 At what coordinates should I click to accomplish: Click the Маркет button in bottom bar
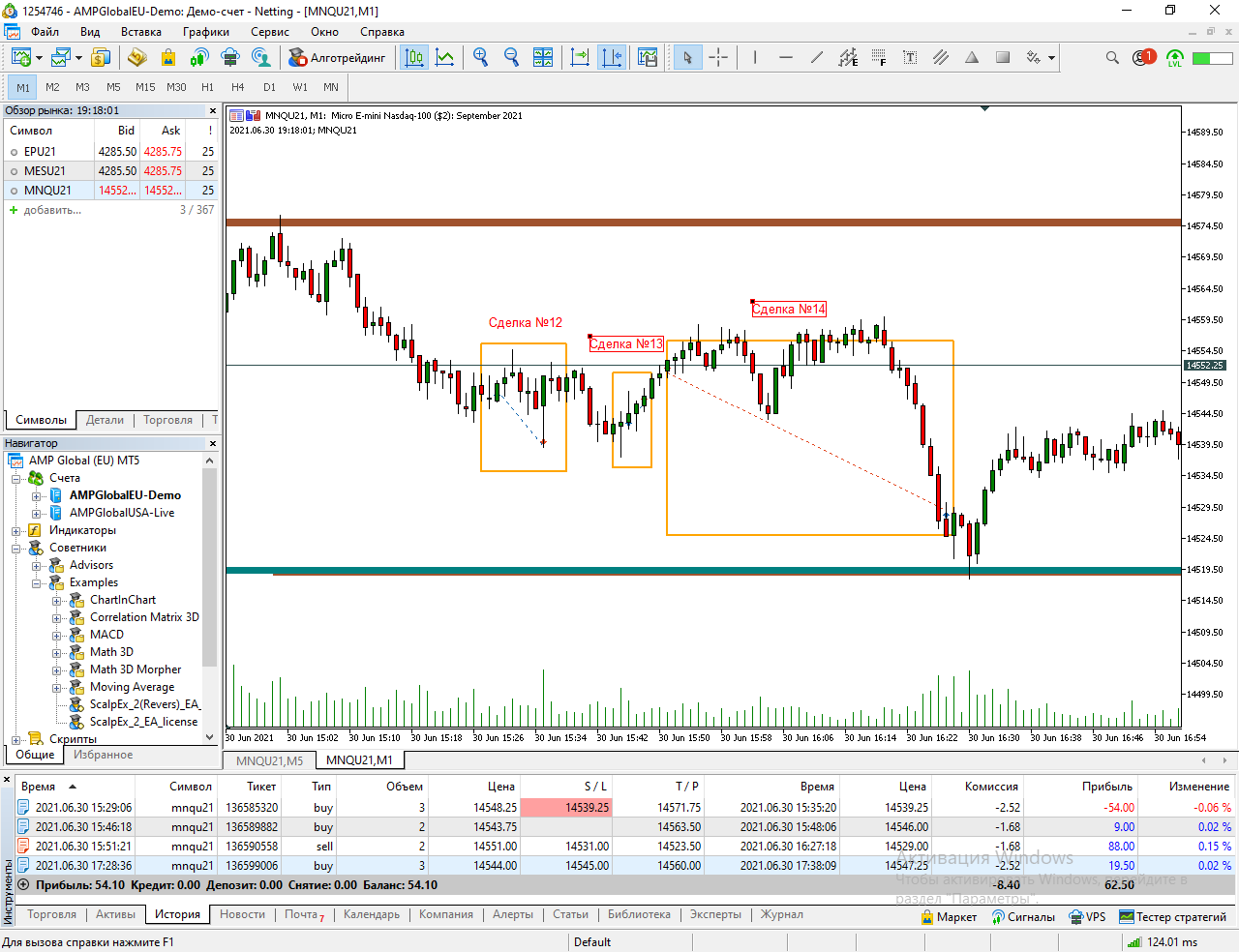point(949,917)
